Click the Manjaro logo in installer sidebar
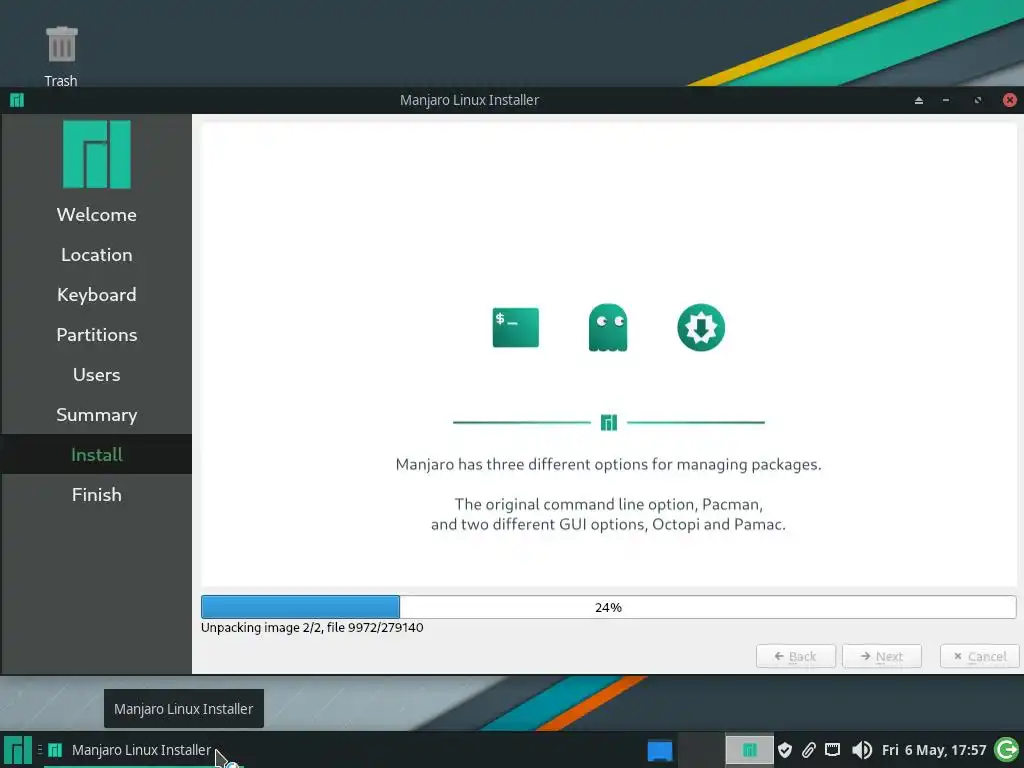 coord(97,154)
